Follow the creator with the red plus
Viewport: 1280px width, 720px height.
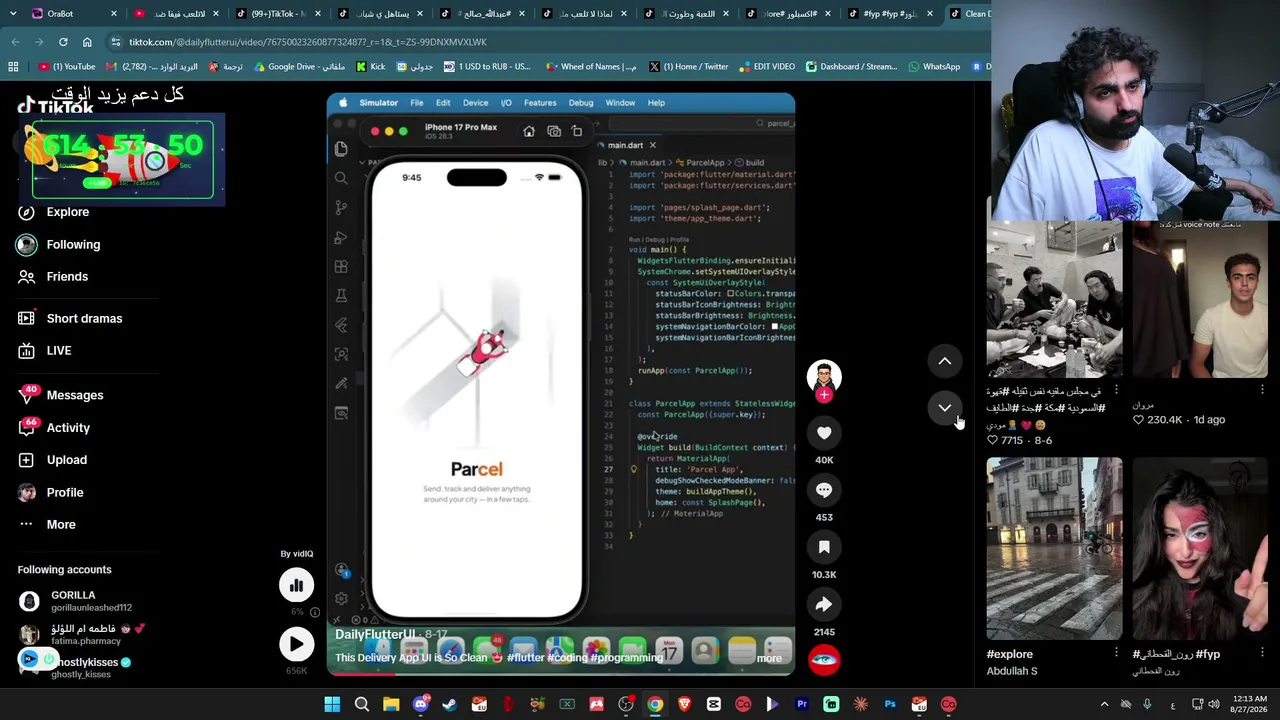pyautogui.click(x=824, y=395)
